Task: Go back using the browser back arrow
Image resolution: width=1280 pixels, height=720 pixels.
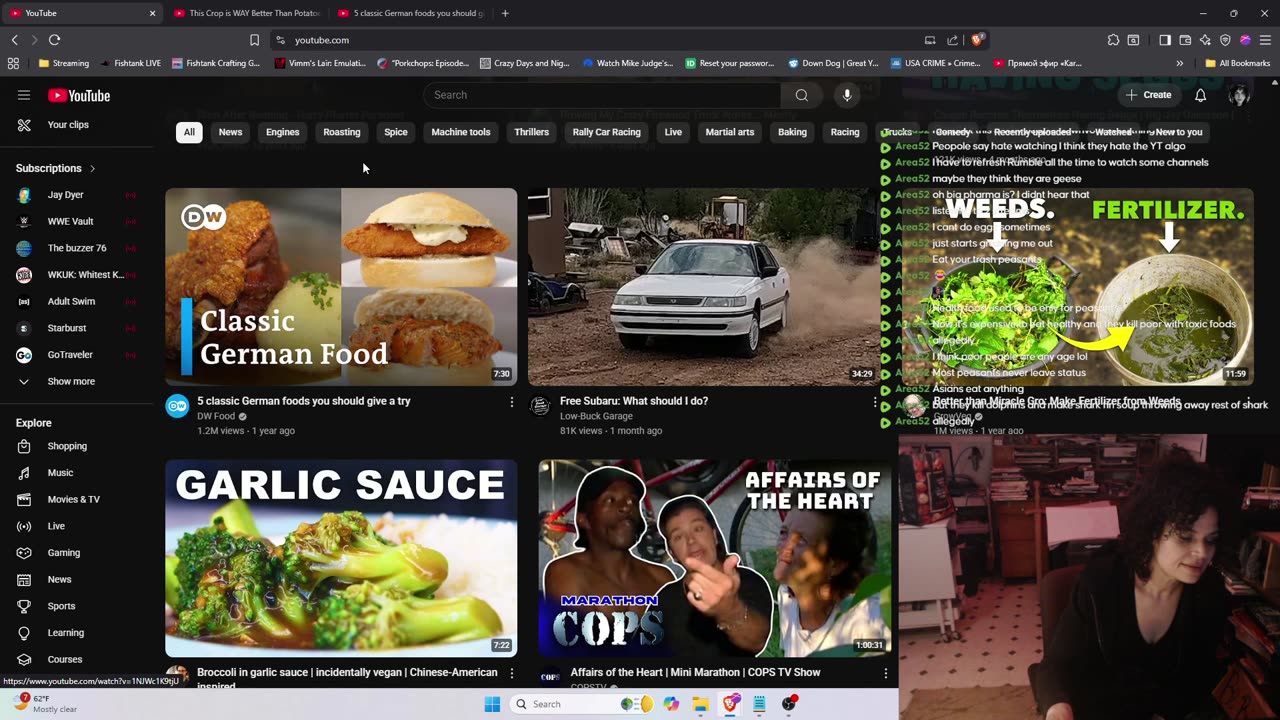Action: click(x=14, y=40)
